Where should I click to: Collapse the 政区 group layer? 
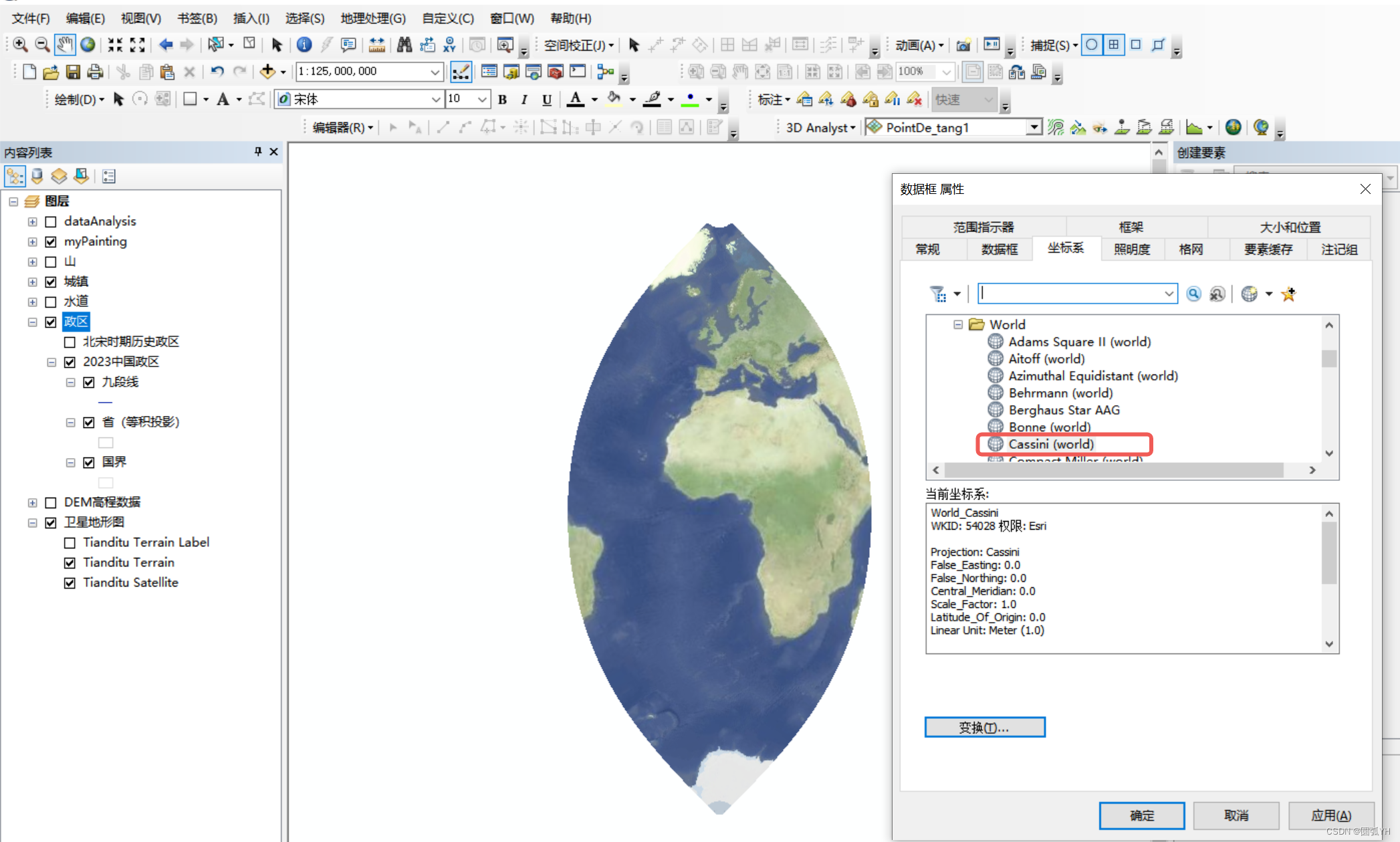tap(32, 322)
